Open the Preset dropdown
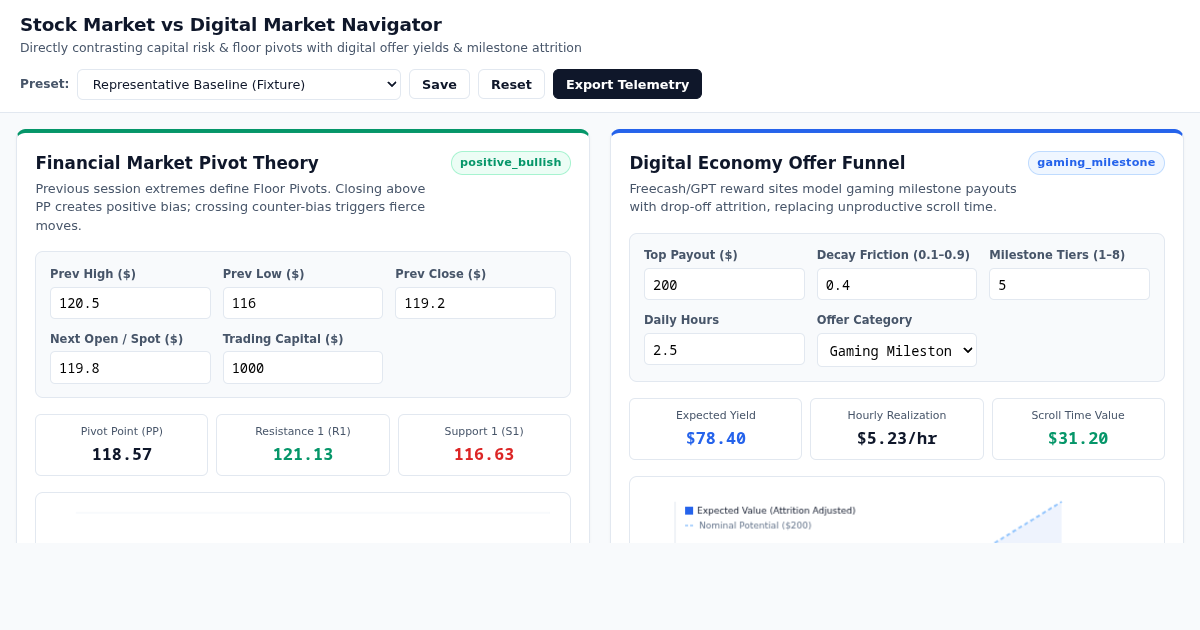Image resolution: width=1200 pixels, height=630 pixels. click(x=239, y=84)
